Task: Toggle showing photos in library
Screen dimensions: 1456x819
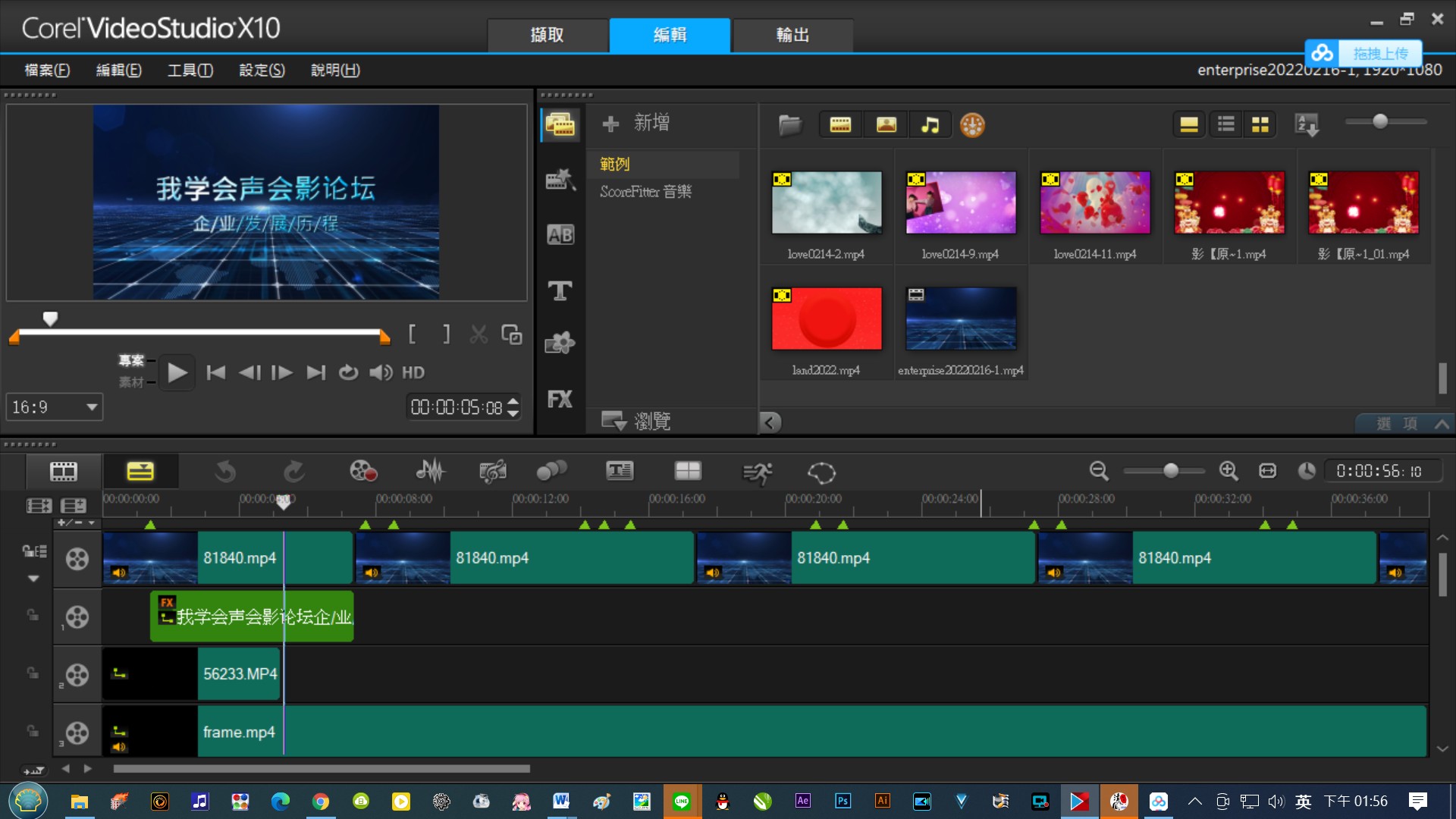Action: coord(886,124)
